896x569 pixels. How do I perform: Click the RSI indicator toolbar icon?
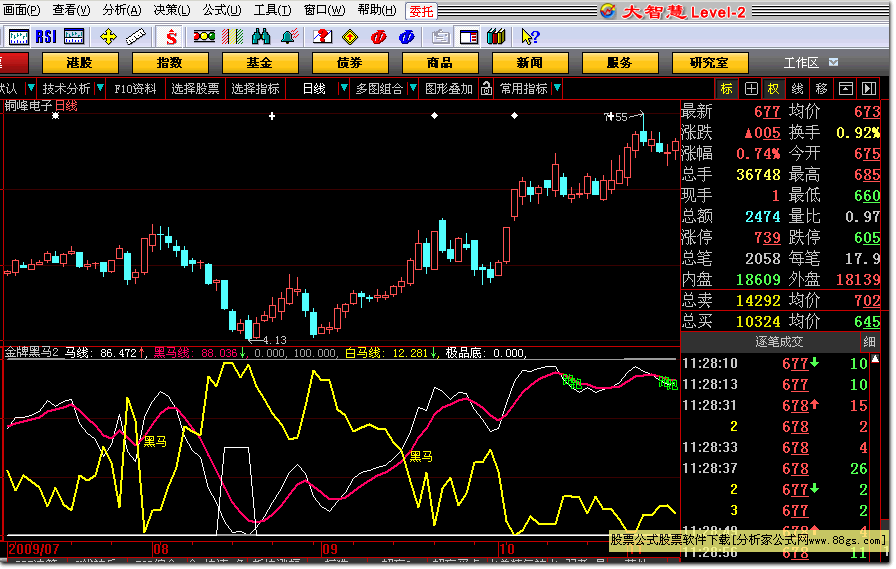(x=46, y=37)
